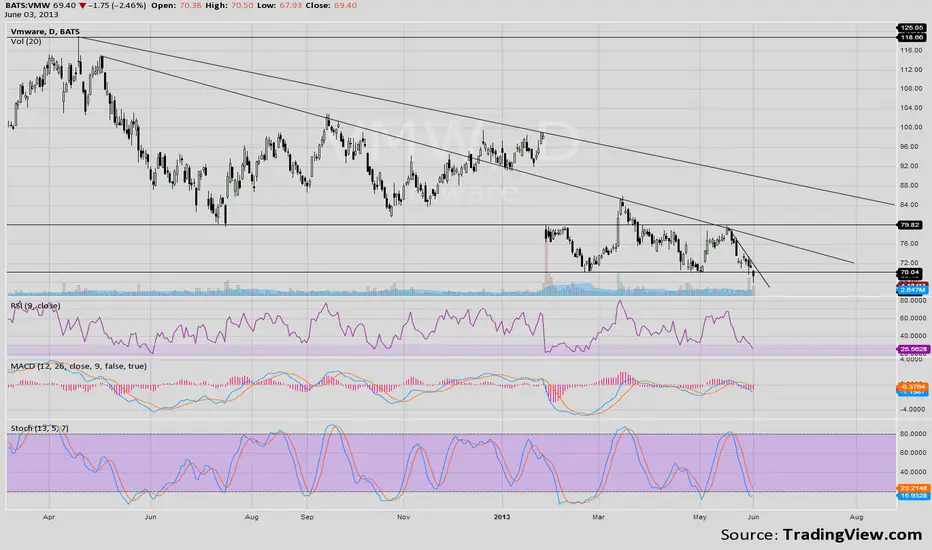Image resolution: width=932 pixels, height=550 pixels.
Task: Click the orange 23.2148 Stoch value tag
Action: point(912,488)
